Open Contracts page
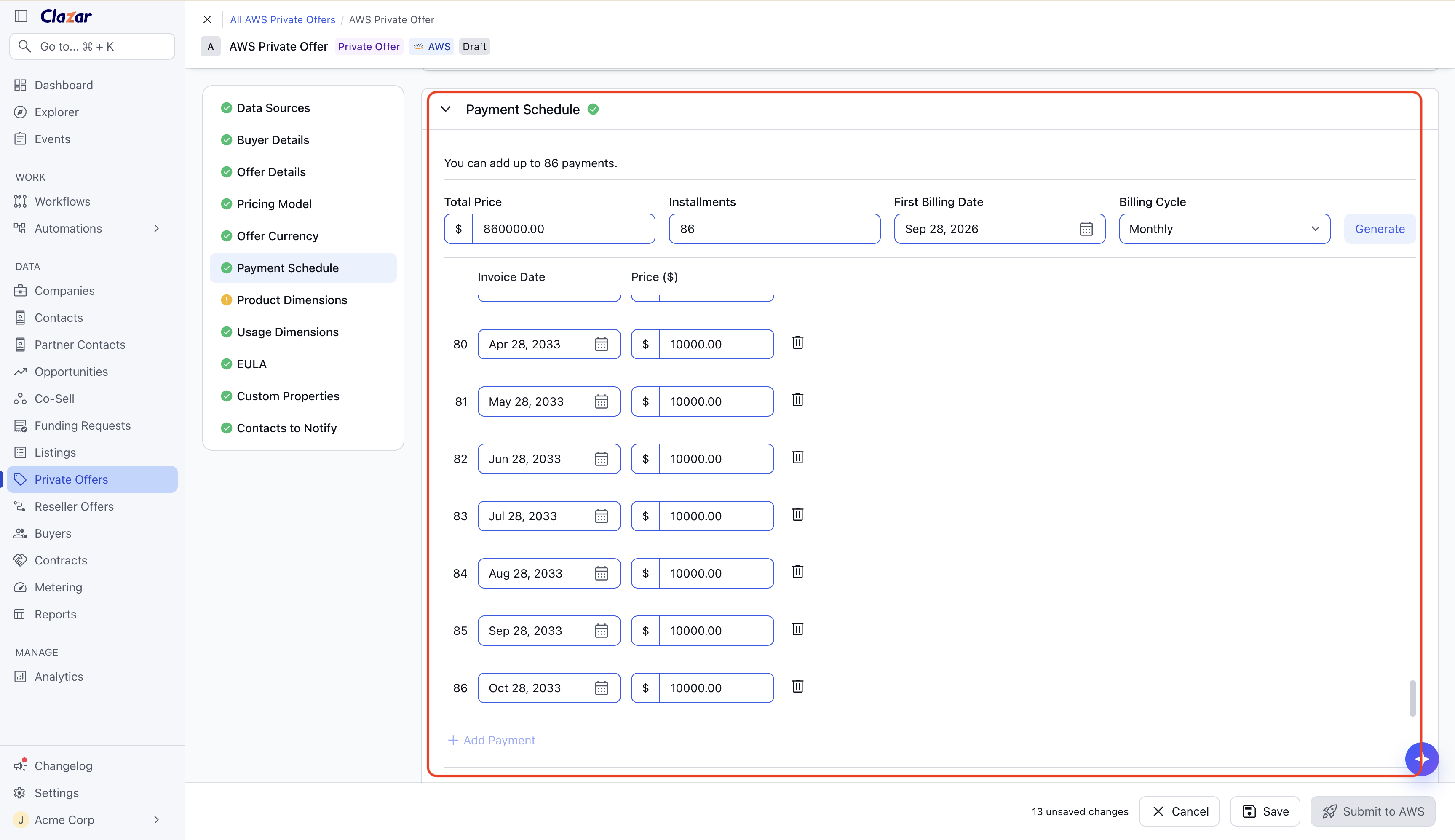The height and width of the screenshot is (840, 1455). click(92, 560)
